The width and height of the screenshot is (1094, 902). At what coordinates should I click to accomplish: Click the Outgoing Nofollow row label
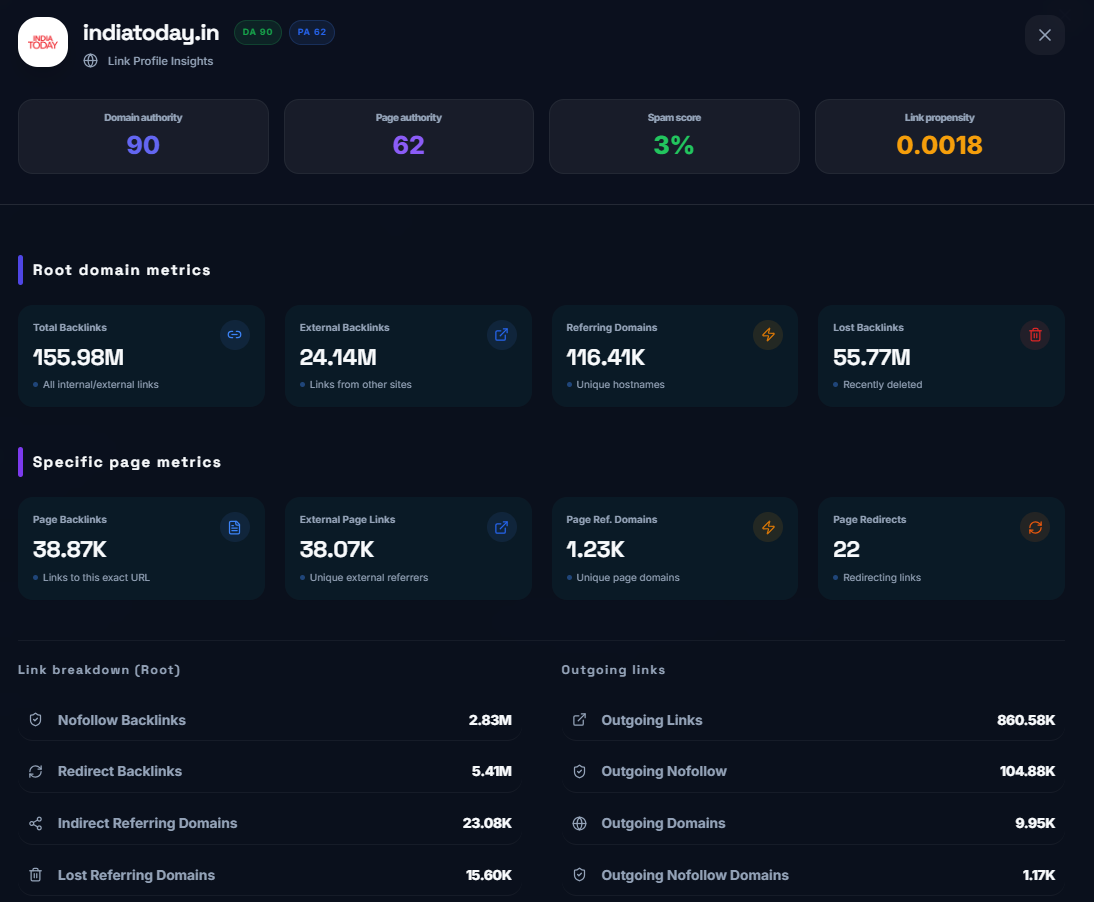click(664, 772)
